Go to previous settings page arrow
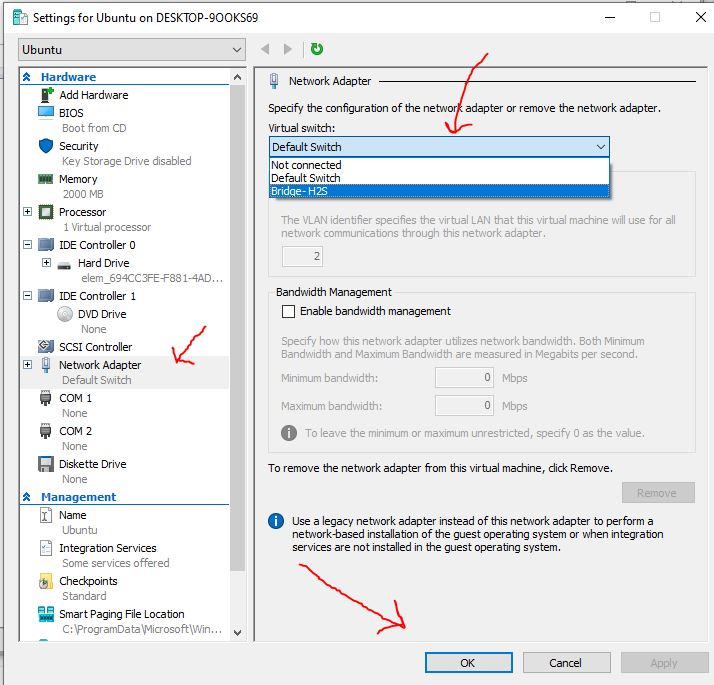 click(x=265, y=49)
